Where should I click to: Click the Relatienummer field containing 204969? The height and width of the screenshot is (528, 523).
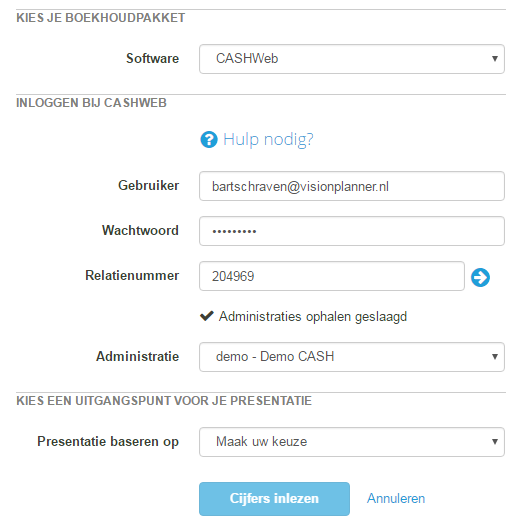[x=332, y=276]
